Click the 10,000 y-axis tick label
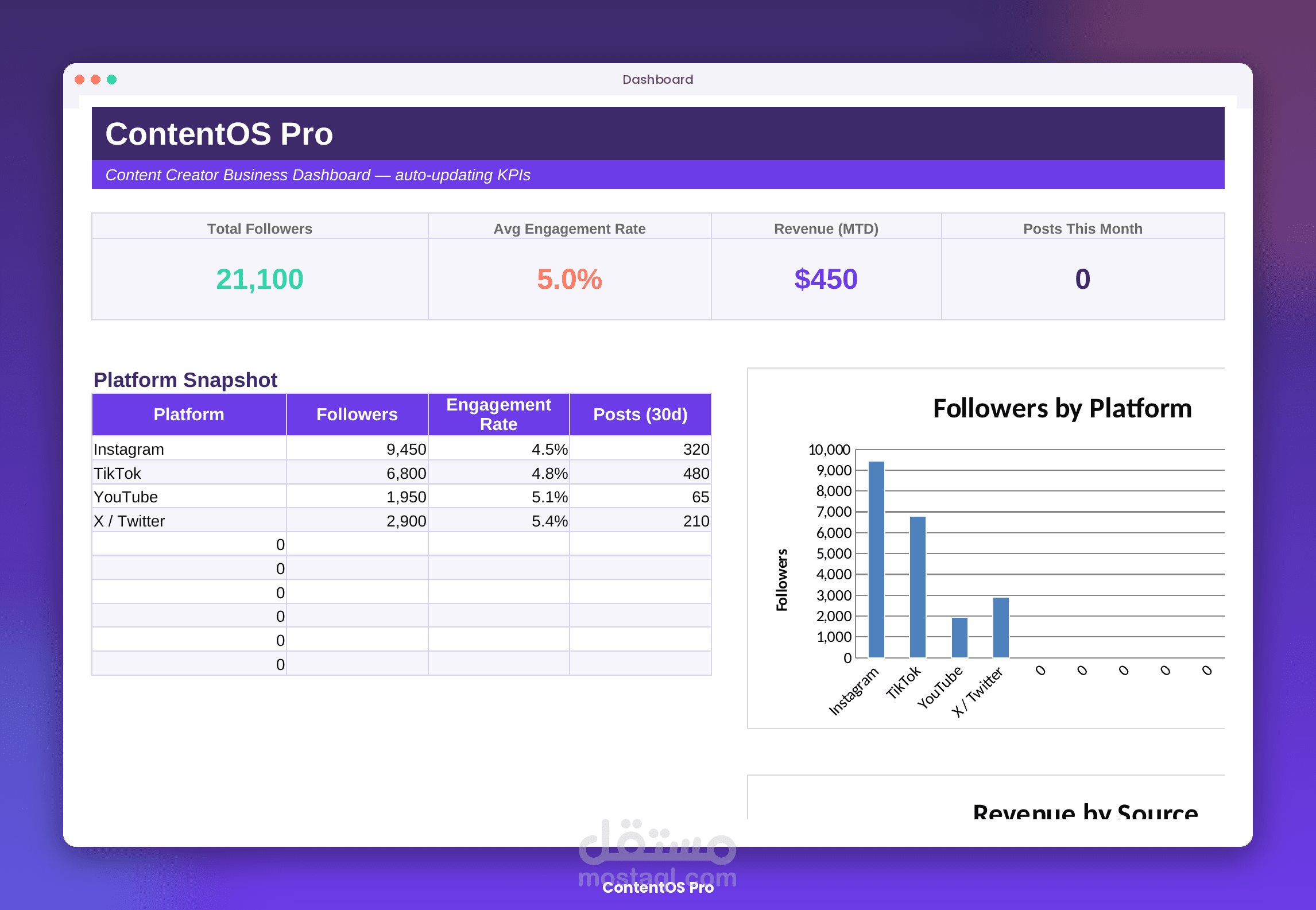Viewport: 1316px width, 910px height. point(829,450)
